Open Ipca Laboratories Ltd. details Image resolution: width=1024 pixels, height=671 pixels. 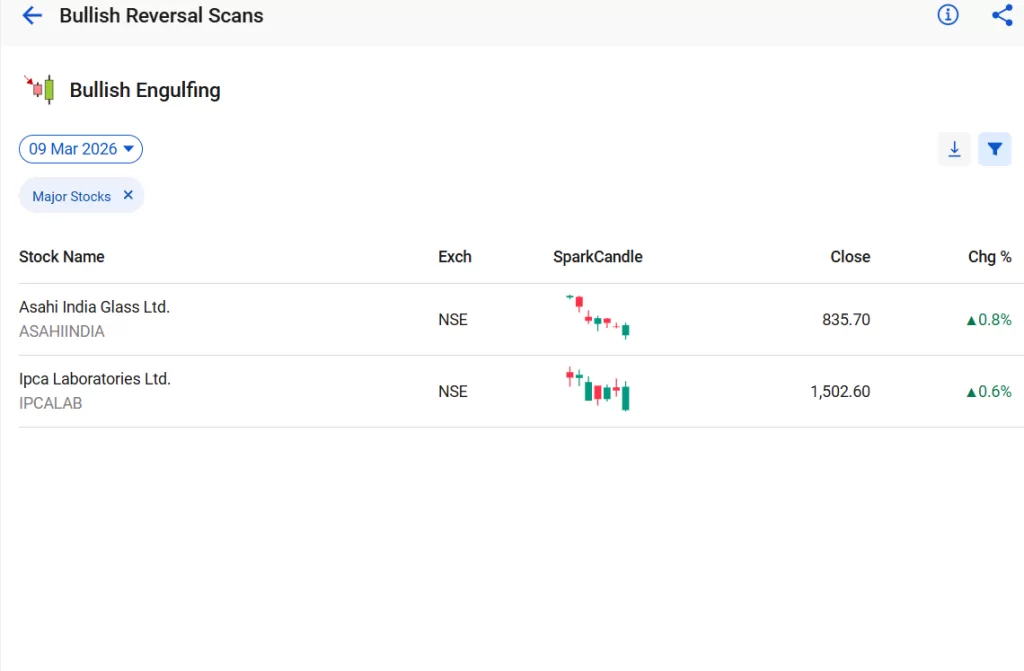click(x=94, y=379)
